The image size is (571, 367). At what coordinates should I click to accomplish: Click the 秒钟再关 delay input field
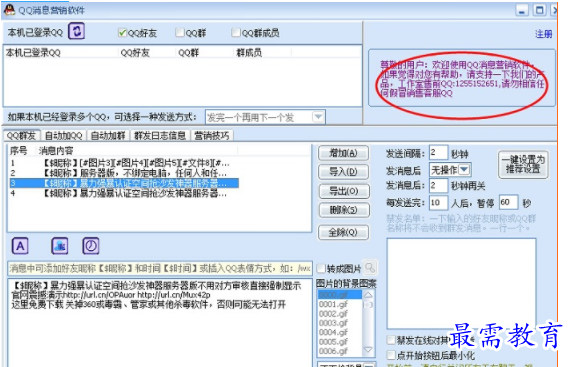[438, 186]
